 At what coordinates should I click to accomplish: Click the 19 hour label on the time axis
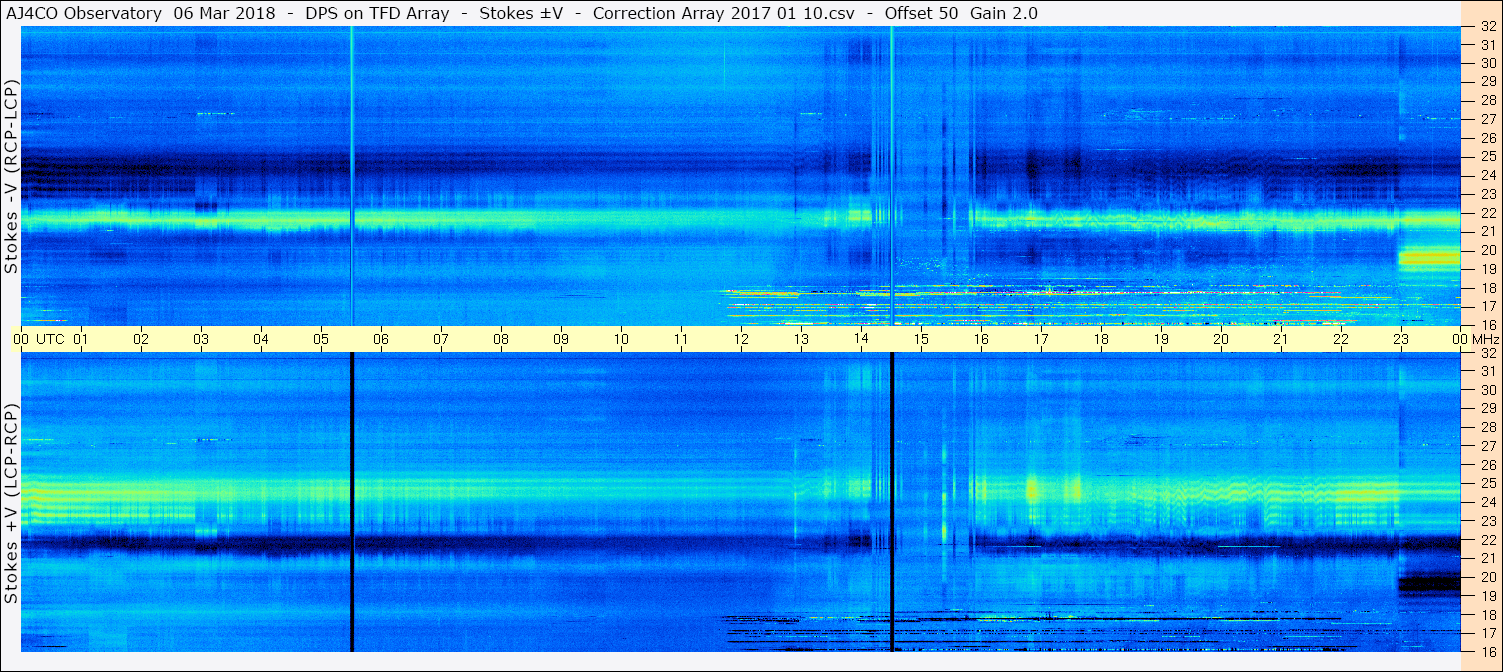tap(1161, 339)
